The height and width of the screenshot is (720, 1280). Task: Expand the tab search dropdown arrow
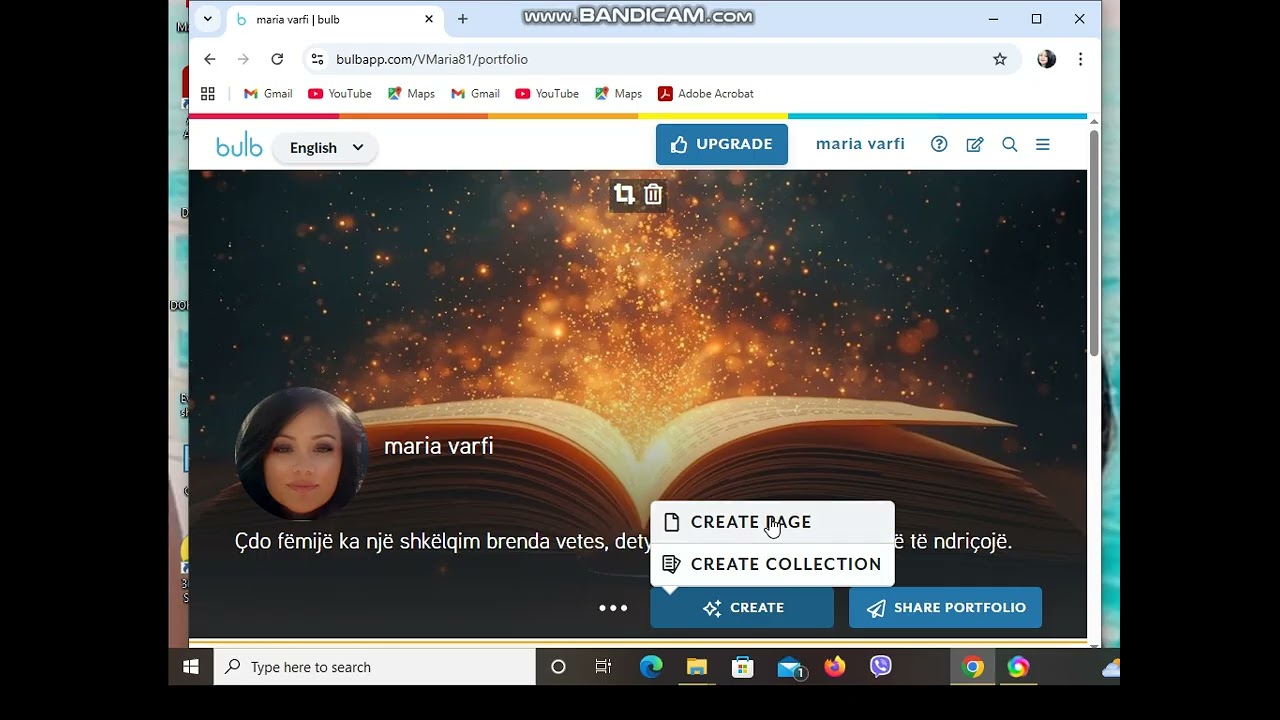208,18
